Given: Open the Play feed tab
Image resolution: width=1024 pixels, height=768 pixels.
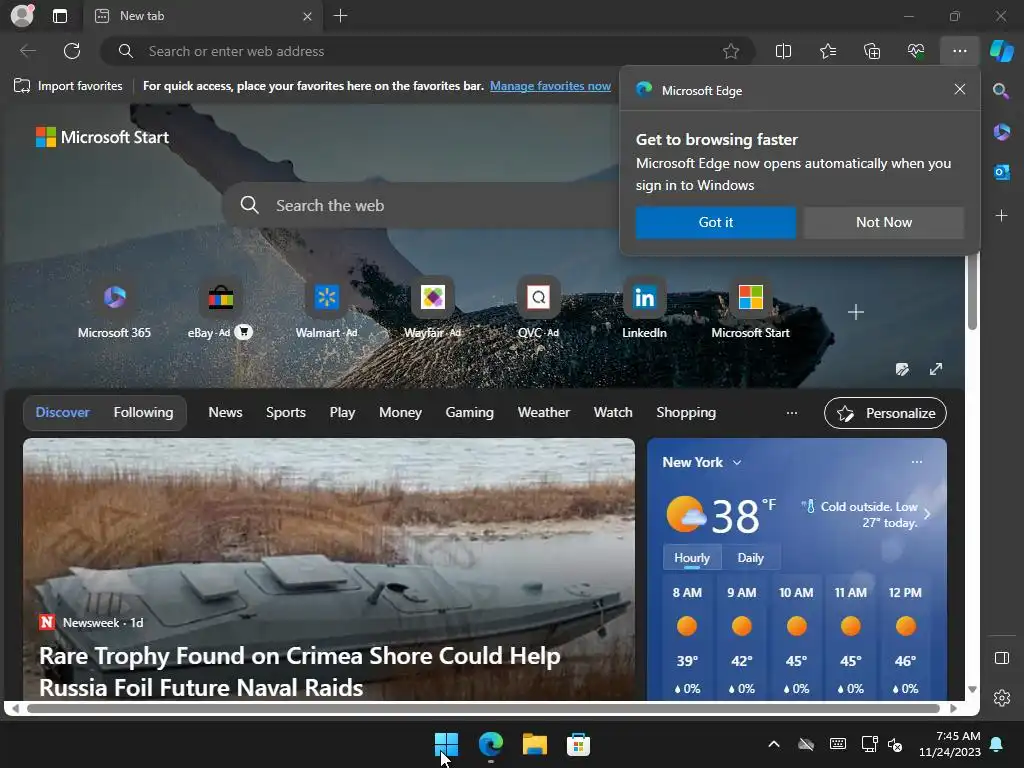Looking at the screenshot, I should (342, 413).
